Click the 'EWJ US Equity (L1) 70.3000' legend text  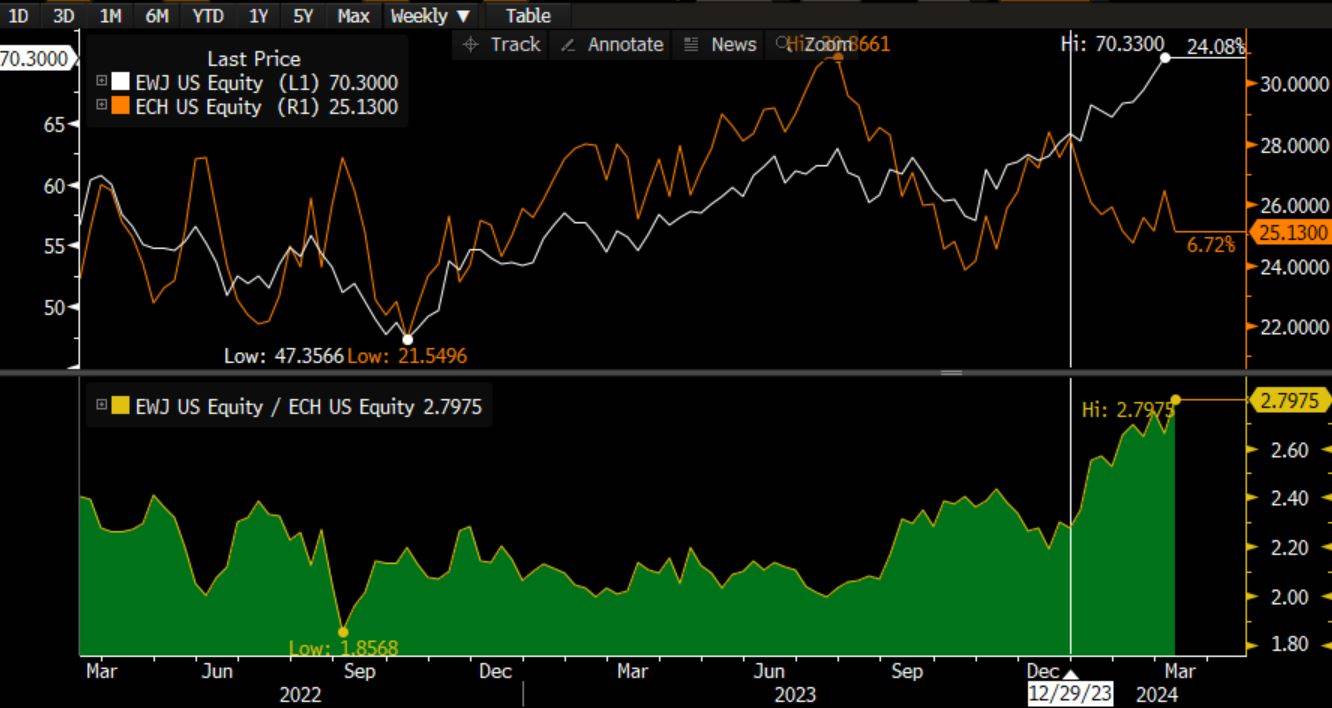click(x=267, y=83)
